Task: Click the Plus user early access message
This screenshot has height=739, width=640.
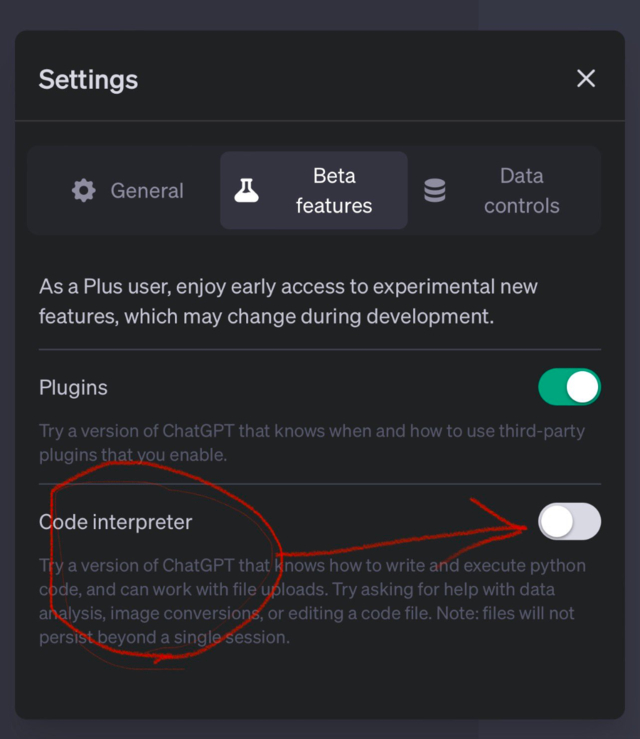Action: pyautogui.click(x=288, y=301)
